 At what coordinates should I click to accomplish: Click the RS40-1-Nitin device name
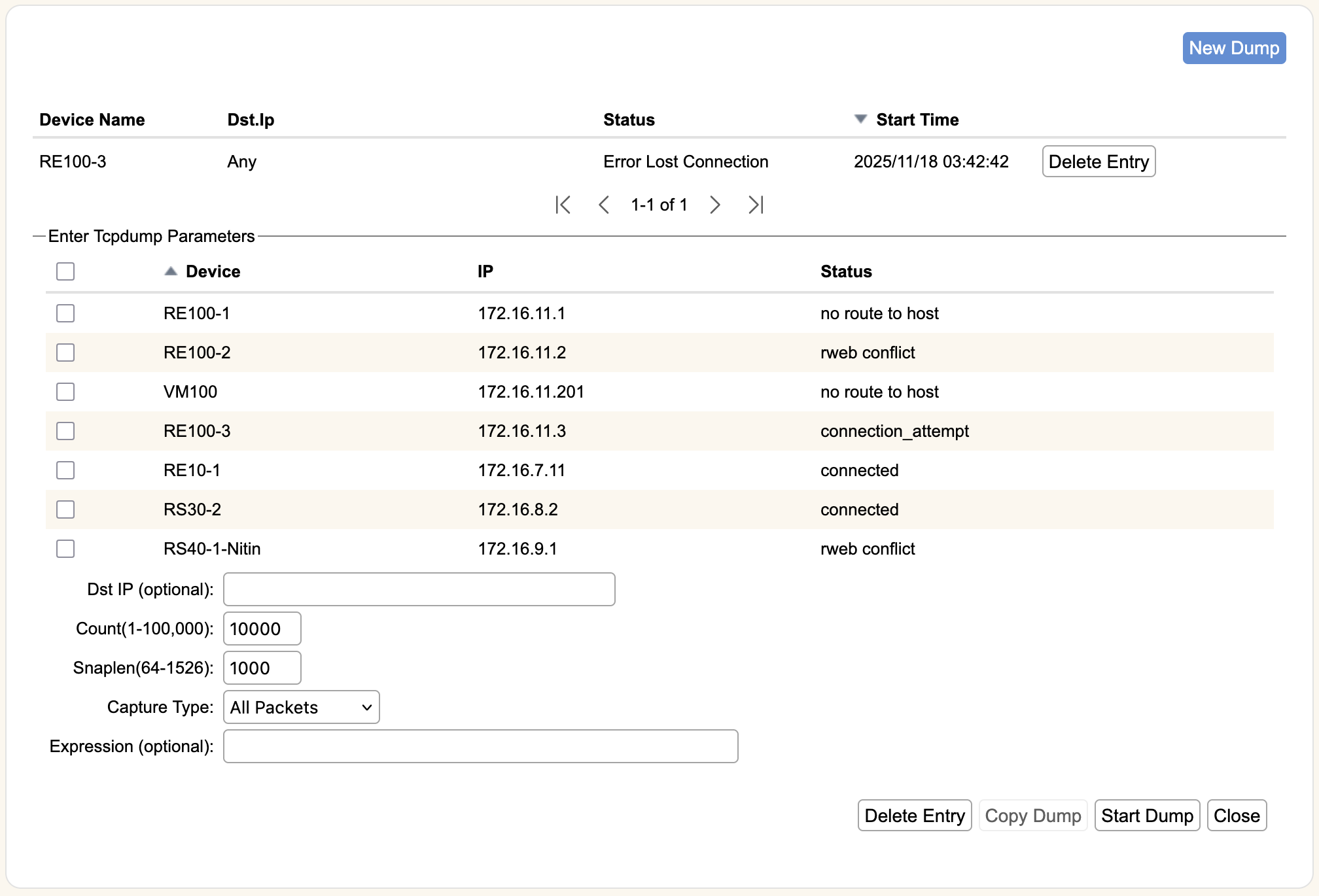(212, 549)
